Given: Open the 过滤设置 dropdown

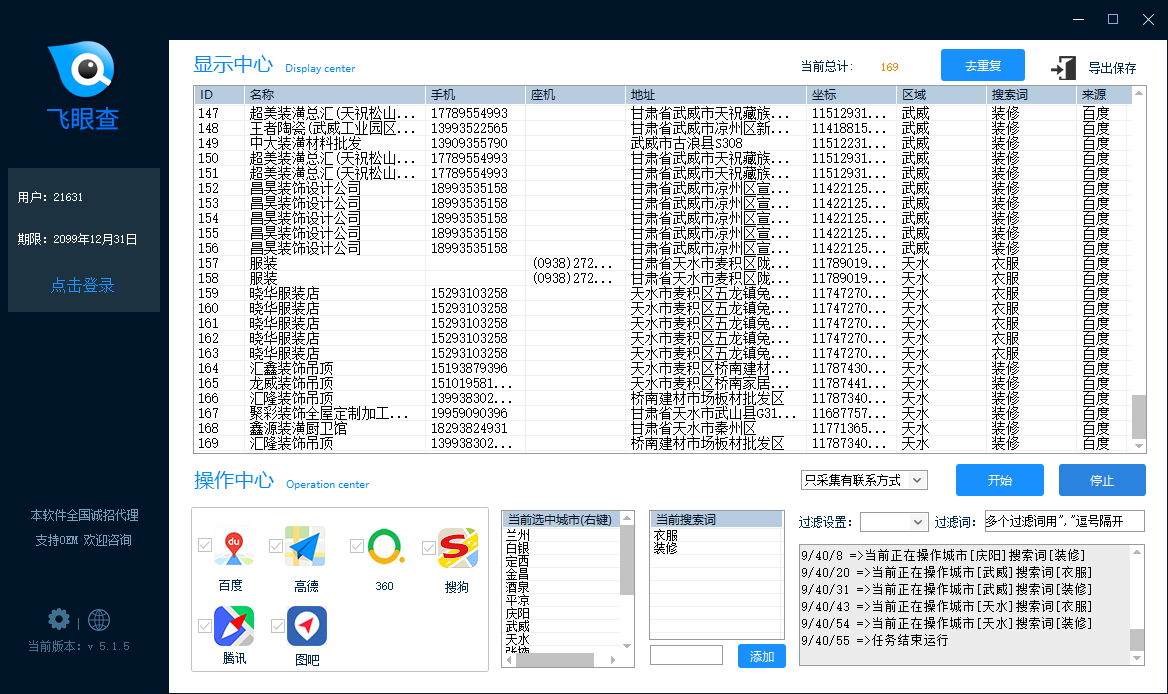Looking at the screenshot, I should coord(895,522).
